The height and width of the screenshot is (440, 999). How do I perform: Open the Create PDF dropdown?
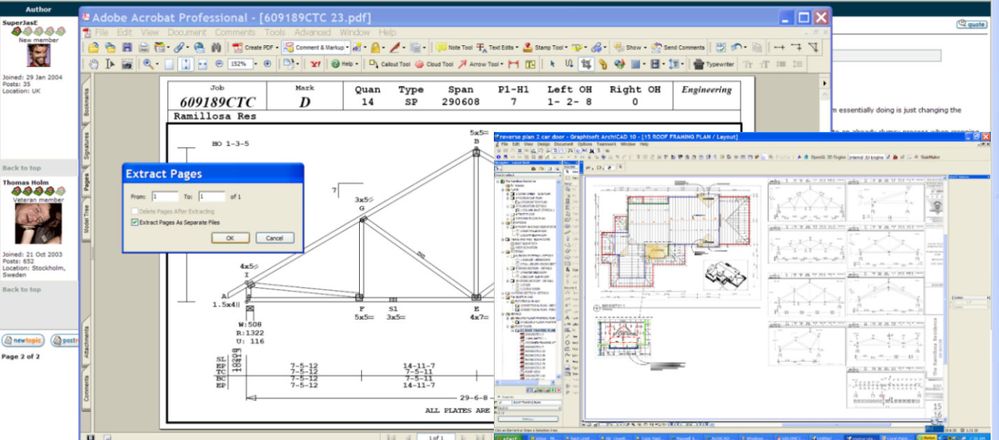[277, 48]
